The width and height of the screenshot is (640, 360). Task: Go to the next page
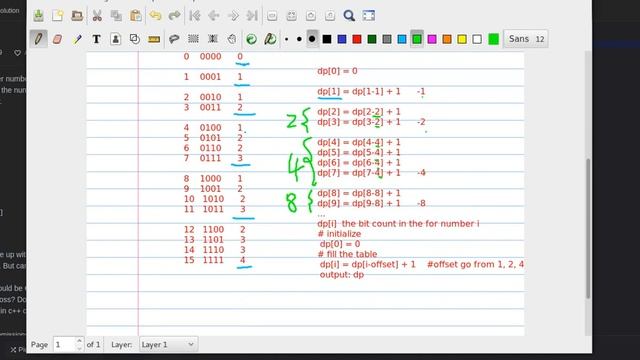click(x=233, y=16)
